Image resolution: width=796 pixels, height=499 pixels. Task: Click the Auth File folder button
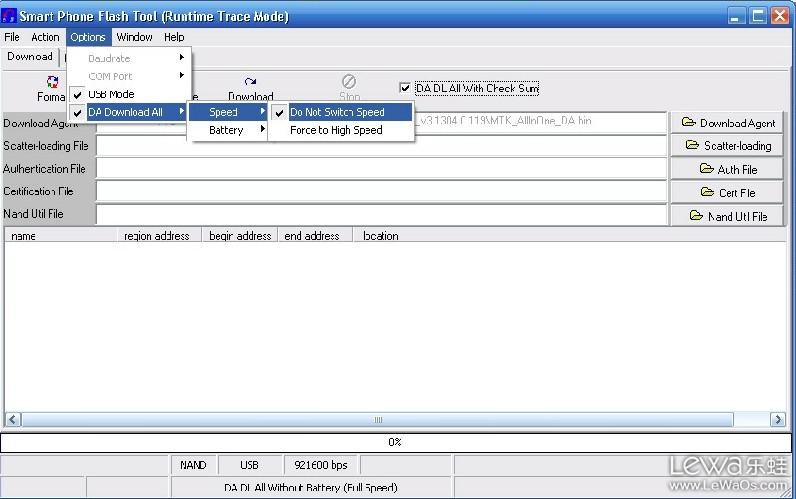[728, 170]
